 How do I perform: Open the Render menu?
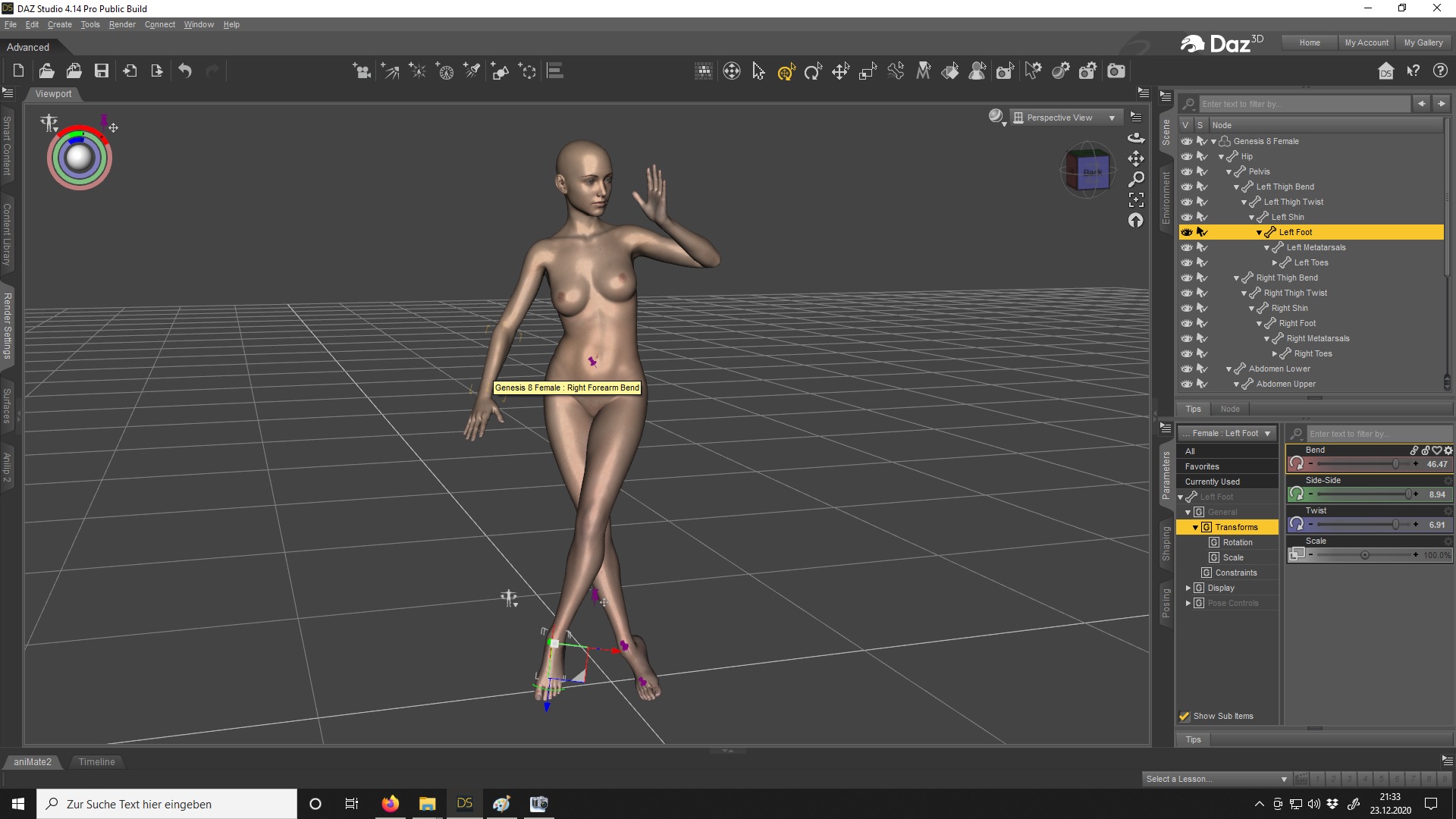click(x=122, y=24)
